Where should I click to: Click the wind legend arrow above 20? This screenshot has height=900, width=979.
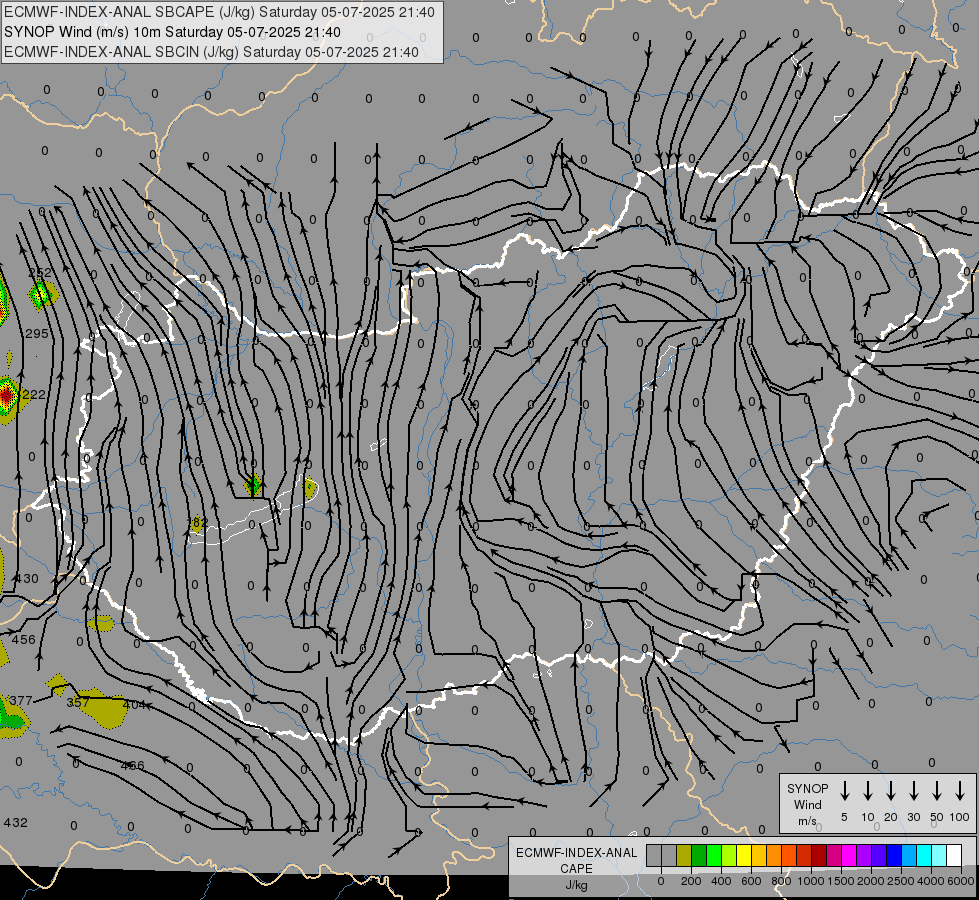(890, 791)
